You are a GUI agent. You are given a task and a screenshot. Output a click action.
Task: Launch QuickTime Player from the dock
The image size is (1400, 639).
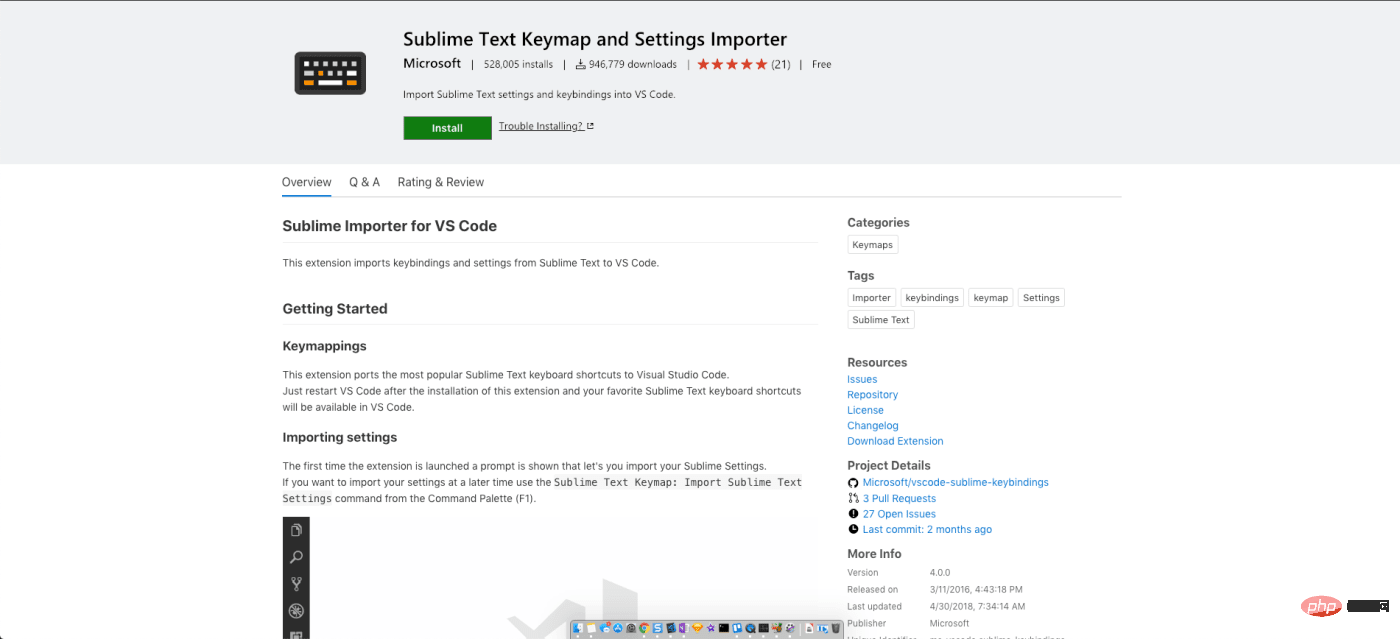tap(750, 628)
